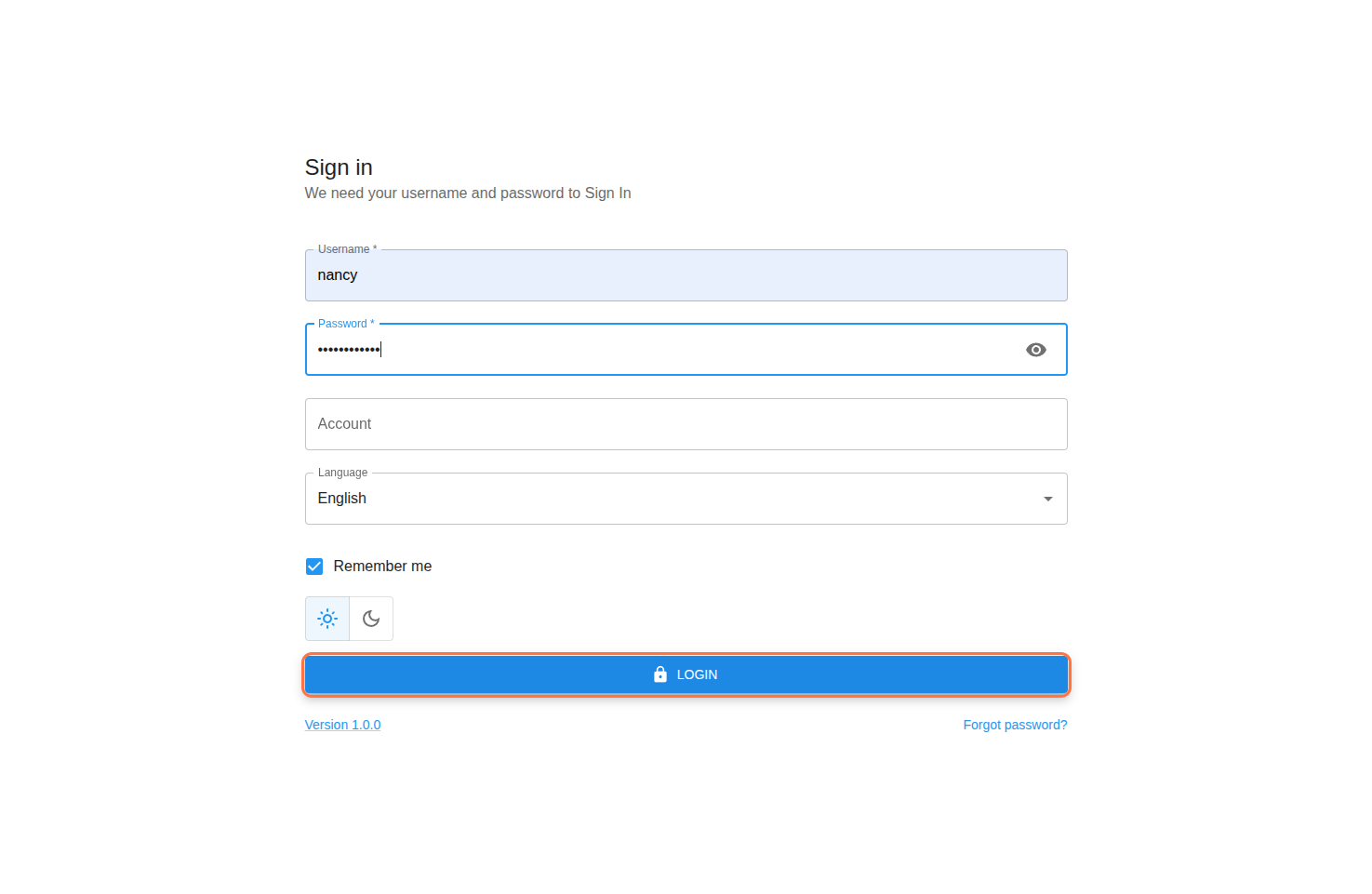Click the Sign in heading

pos(339,167)
